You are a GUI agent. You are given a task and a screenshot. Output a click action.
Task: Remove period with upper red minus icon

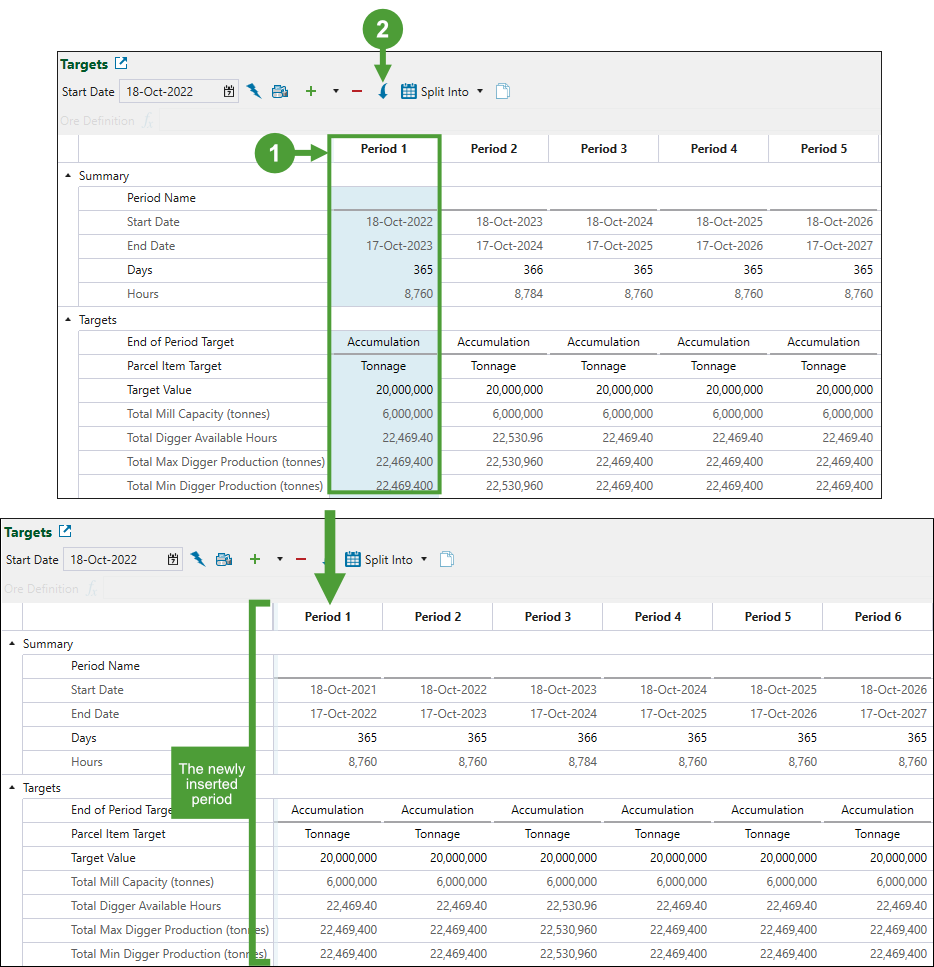[357, 91]
